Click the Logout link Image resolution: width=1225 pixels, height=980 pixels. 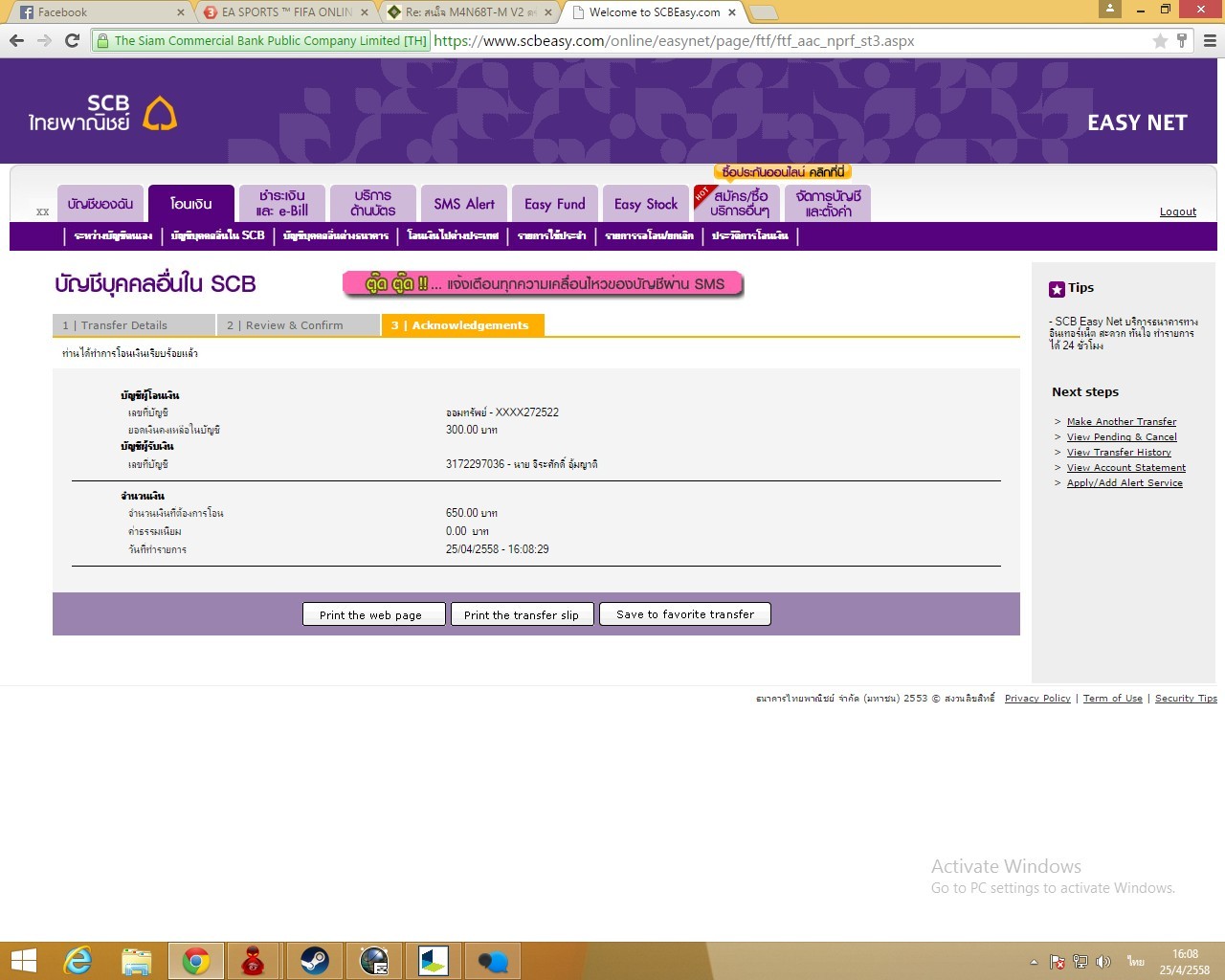click(x=1178, y=212)
